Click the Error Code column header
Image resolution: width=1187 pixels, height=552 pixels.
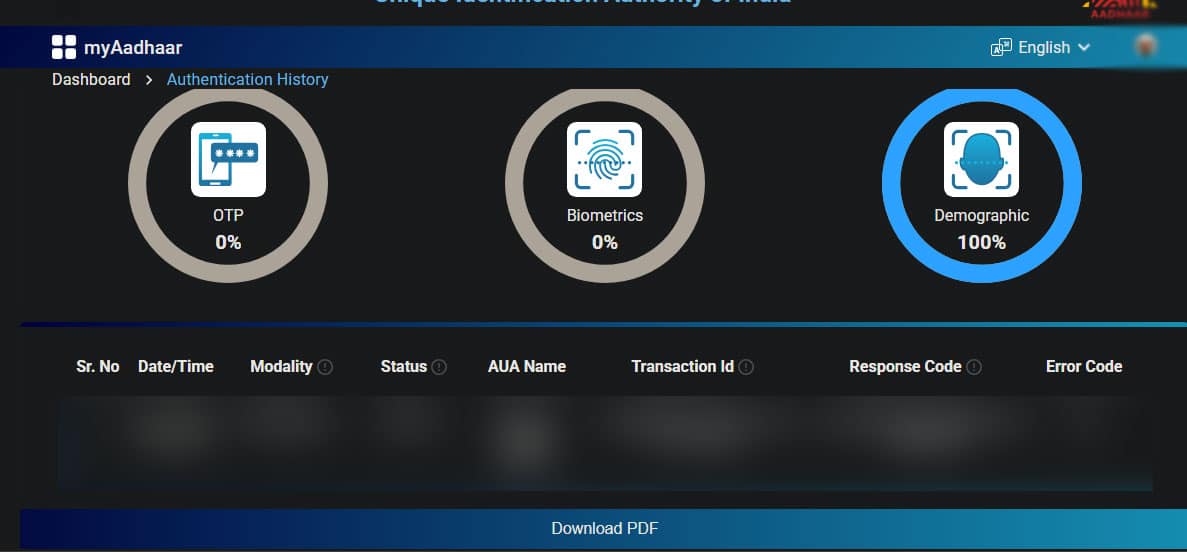pyautogui.click(x=1084, y=367)
